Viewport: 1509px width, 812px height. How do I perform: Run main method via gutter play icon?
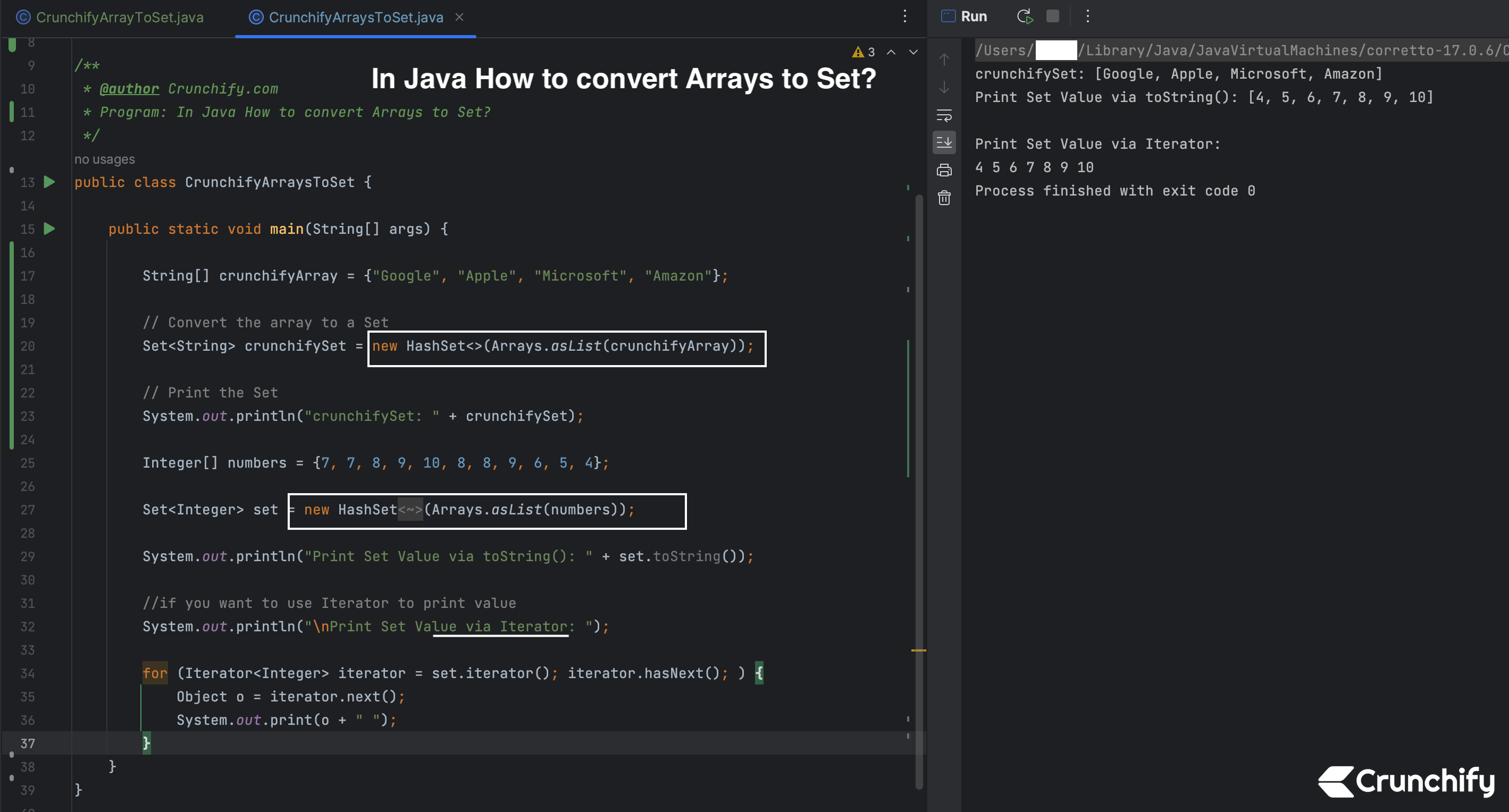pyautogui.click(x=48, y=229)
